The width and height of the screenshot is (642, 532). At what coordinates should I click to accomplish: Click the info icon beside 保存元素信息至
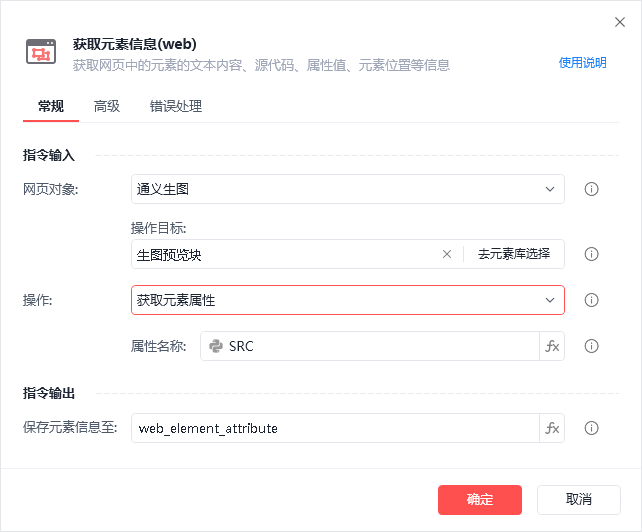click(591, 428)
